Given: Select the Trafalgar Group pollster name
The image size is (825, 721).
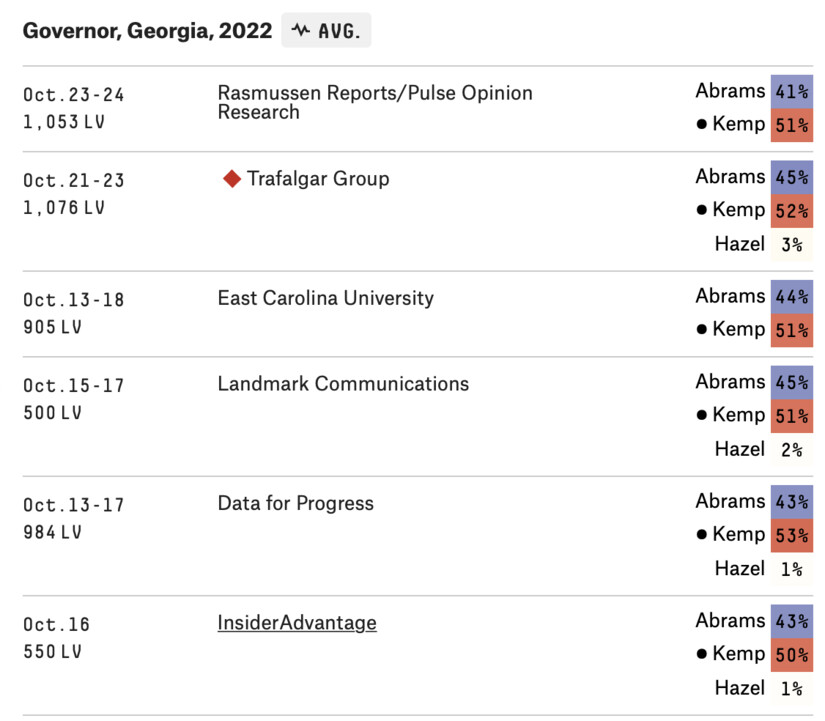Looking at the screenshot, I should click(x=318, y=180).
